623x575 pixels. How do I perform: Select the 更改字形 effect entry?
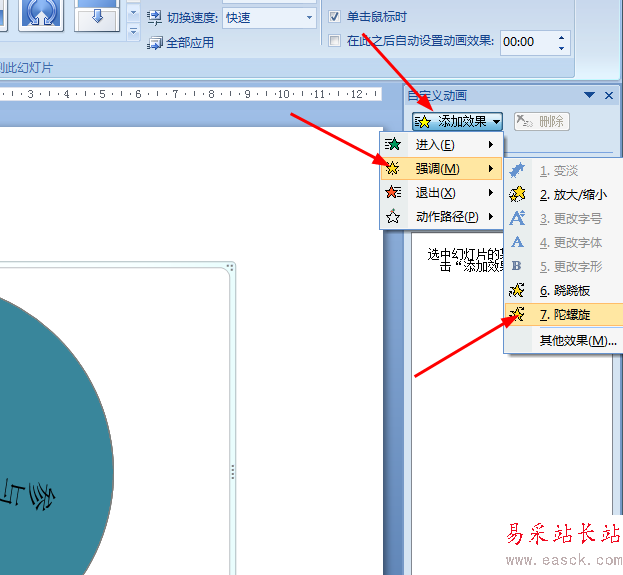click(x=564, y=266)
